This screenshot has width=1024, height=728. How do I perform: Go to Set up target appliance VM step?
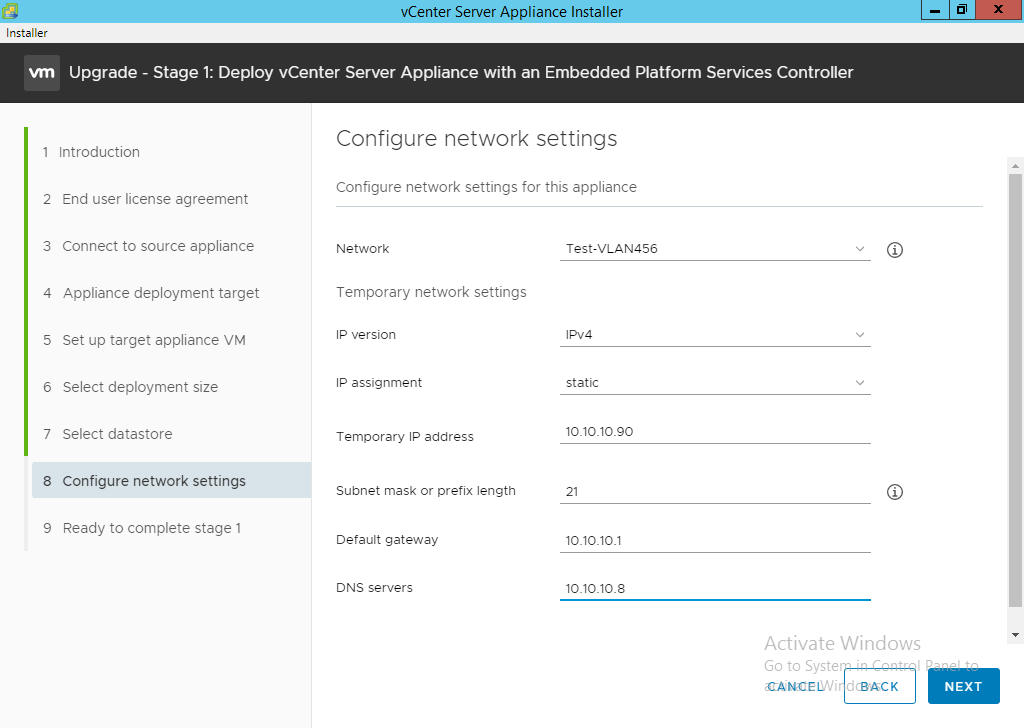144,340
